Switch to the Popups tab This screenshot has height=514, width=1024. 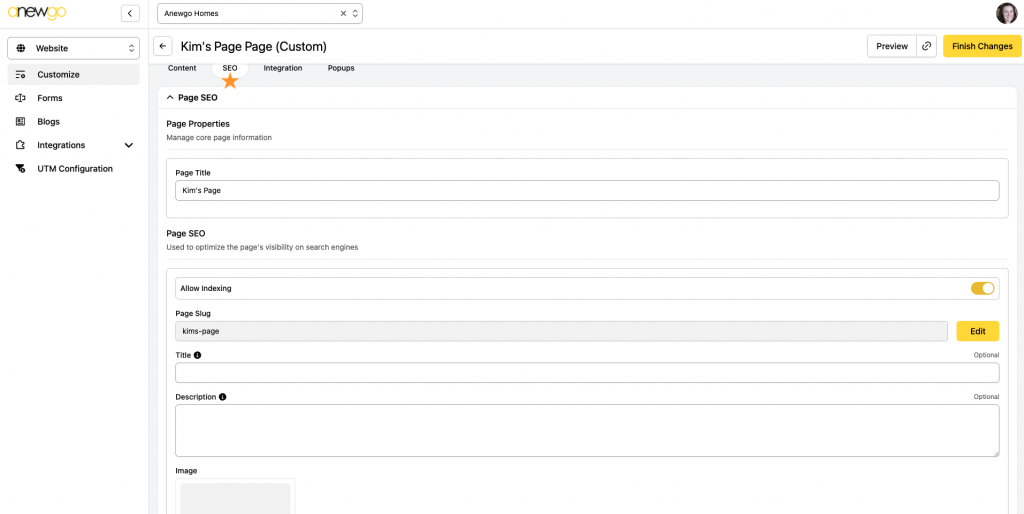click(341, 68)
